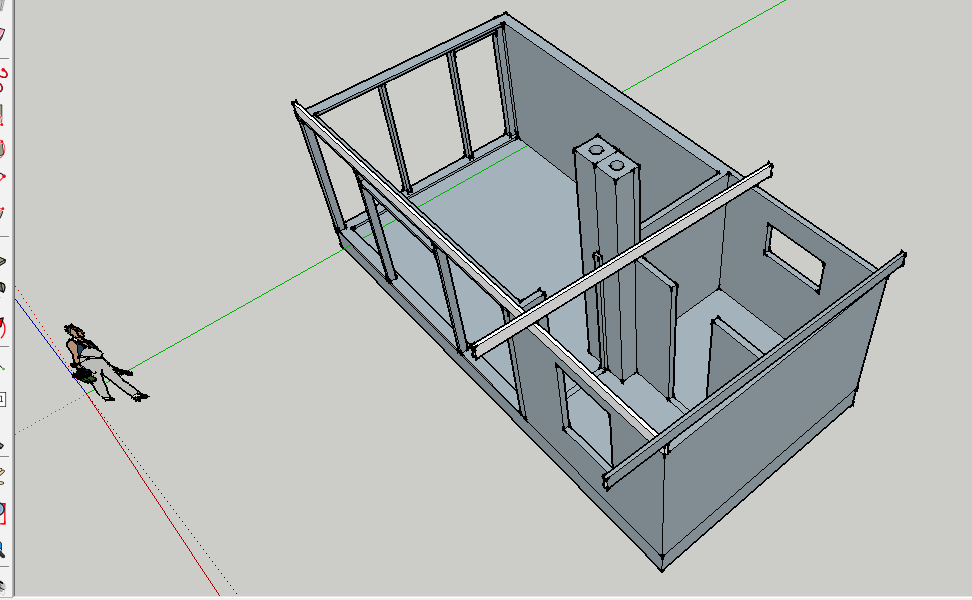The width and height of the screenshot is (972, 600).
Task: Select the red Arc drawing tool
Action: click(3, 73)
